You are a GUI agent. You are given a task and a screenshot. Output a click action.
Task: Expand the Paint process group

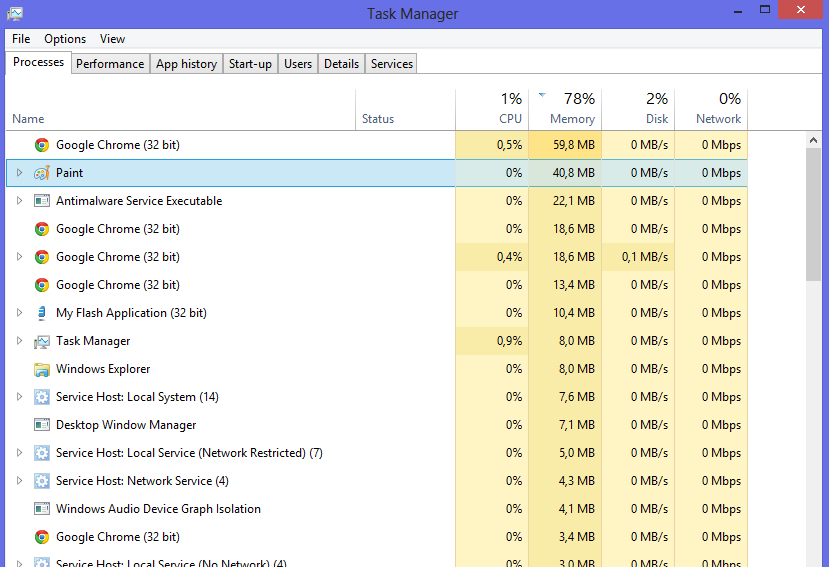(19, 173)
